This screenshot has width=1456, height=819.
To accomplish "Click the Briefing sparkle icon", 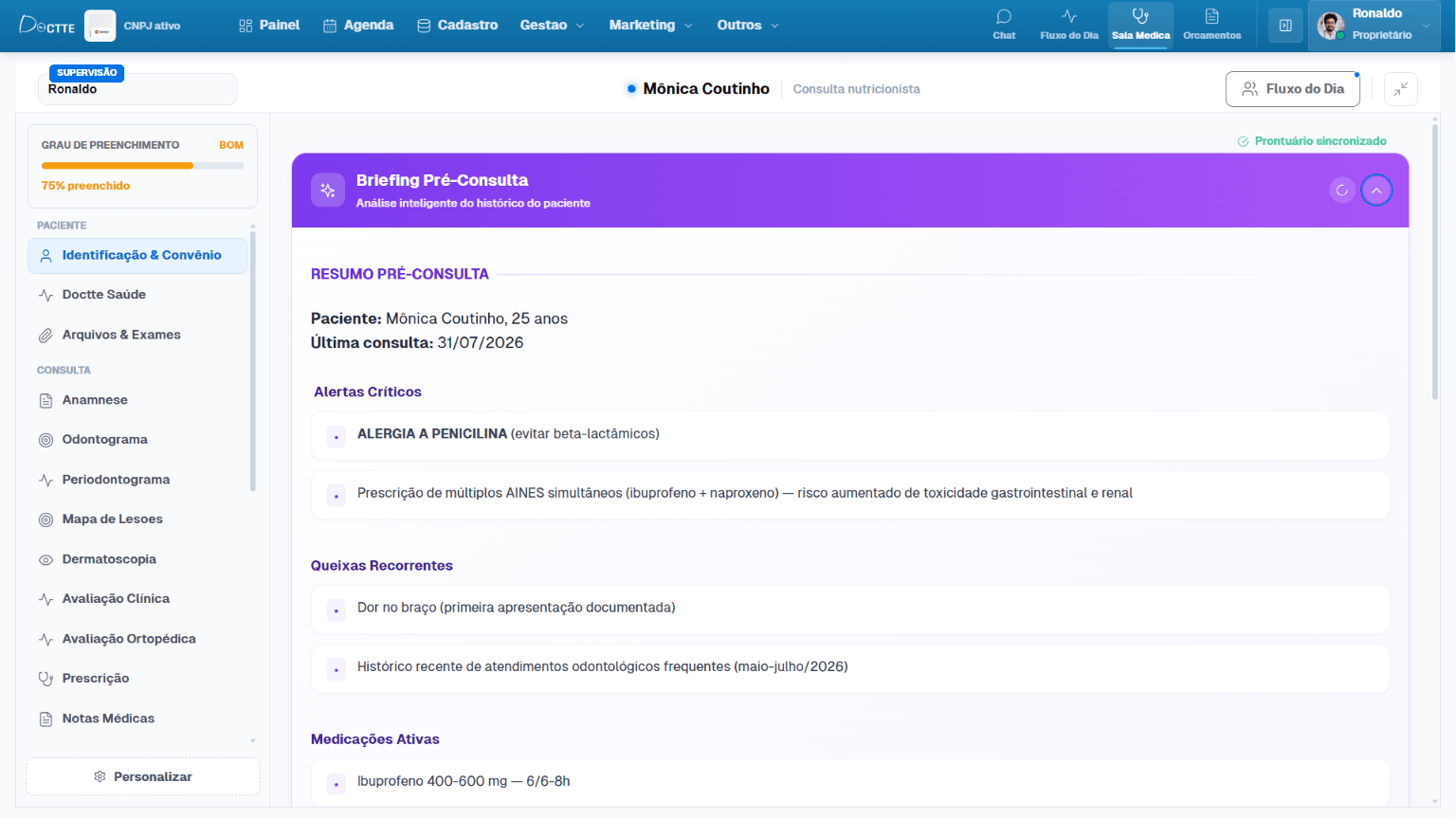I will pos(328,191).
